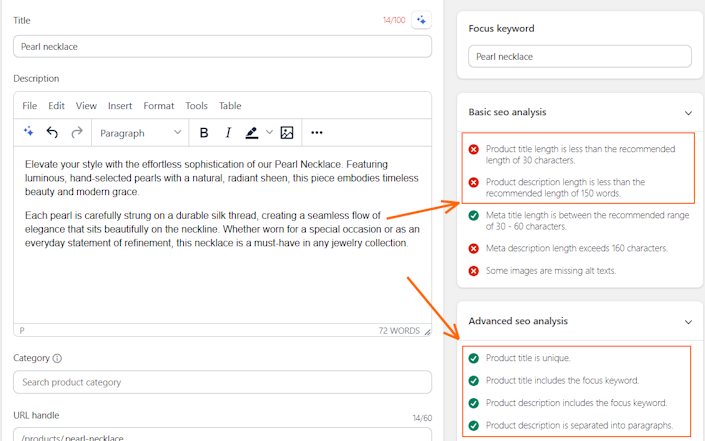Click 'Product title includes the focus keyword.' text
This screenshot has width=705, height=441.
[562, 380]
